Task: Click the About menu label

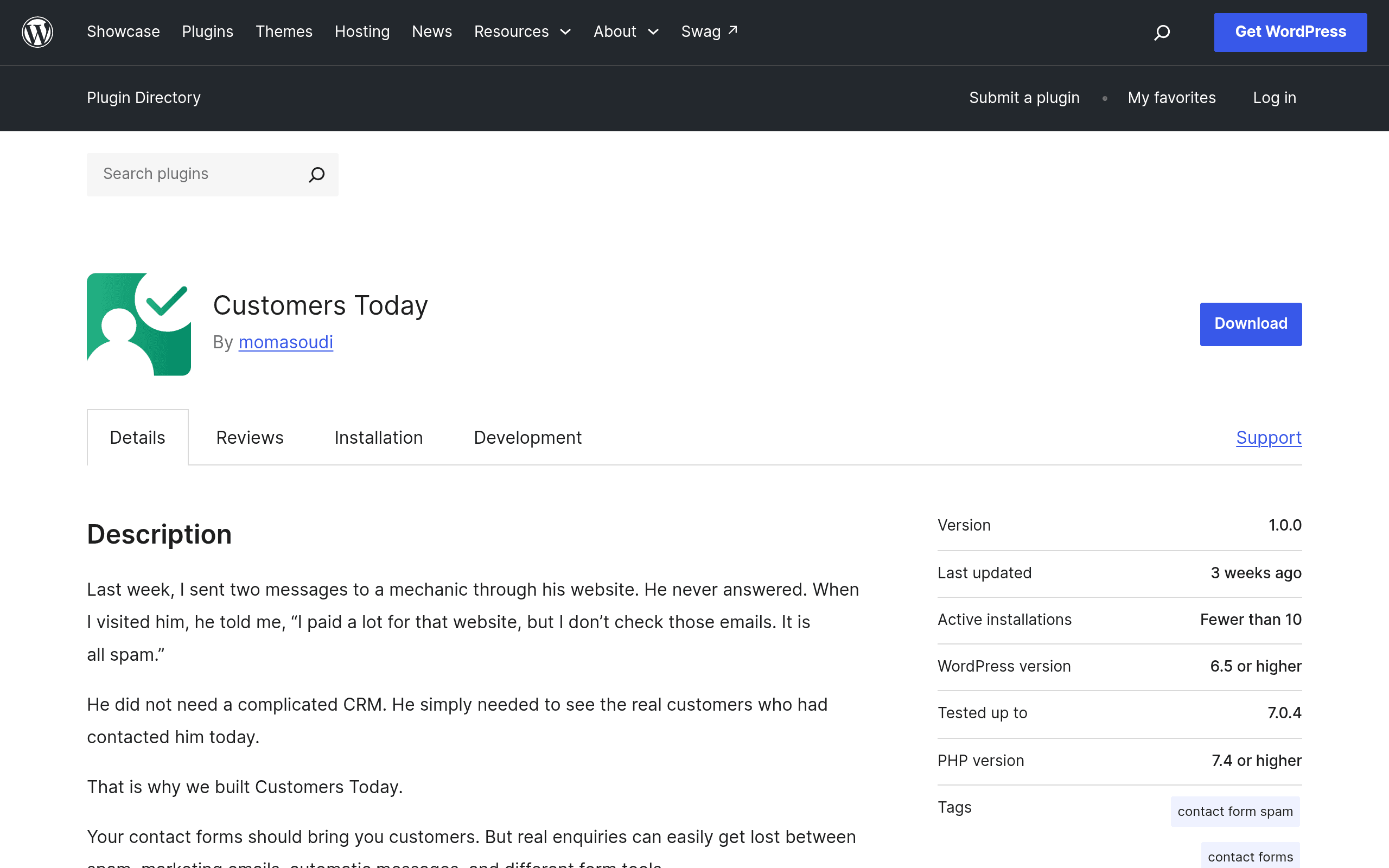Action: tap(615, 31)
